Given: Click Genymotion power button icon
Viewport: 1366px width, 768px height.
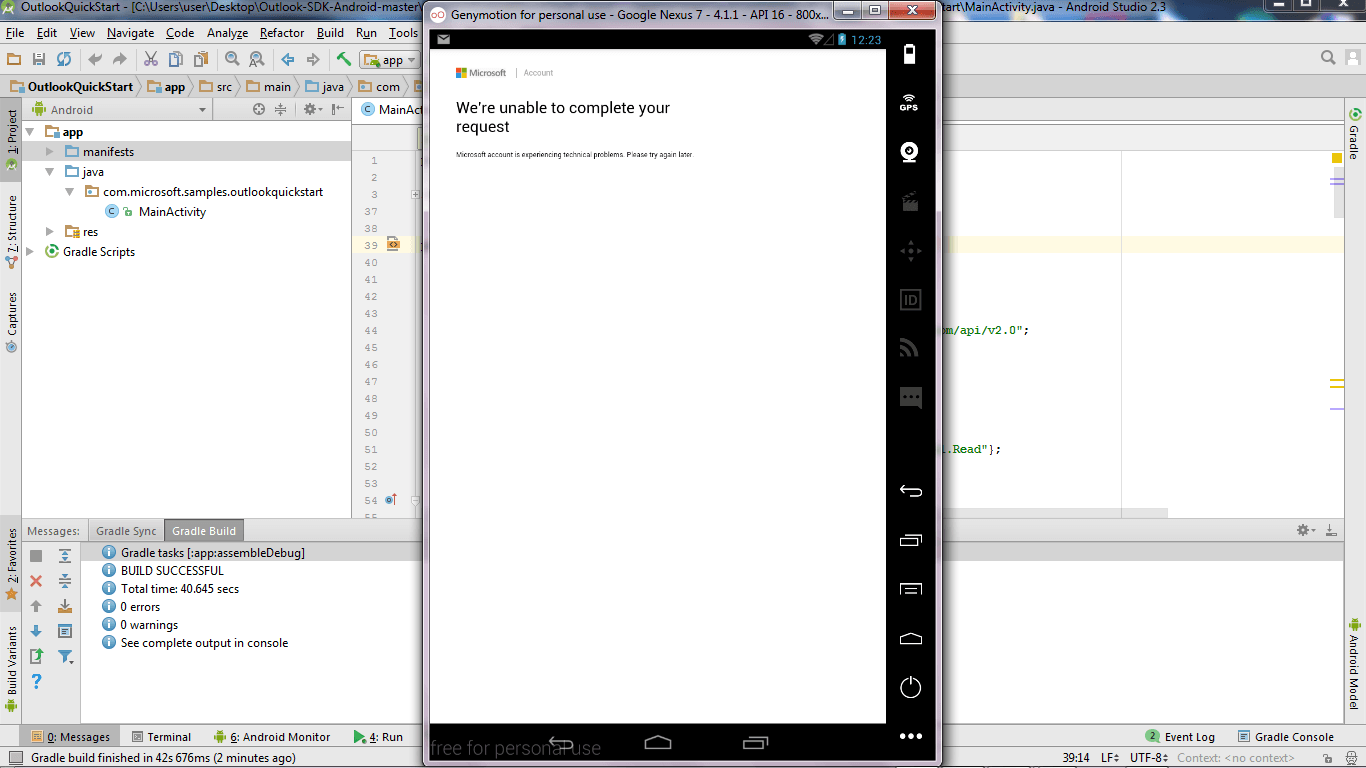Looking at the screenshot, I should pyautogui.click(x=910, y=687).
